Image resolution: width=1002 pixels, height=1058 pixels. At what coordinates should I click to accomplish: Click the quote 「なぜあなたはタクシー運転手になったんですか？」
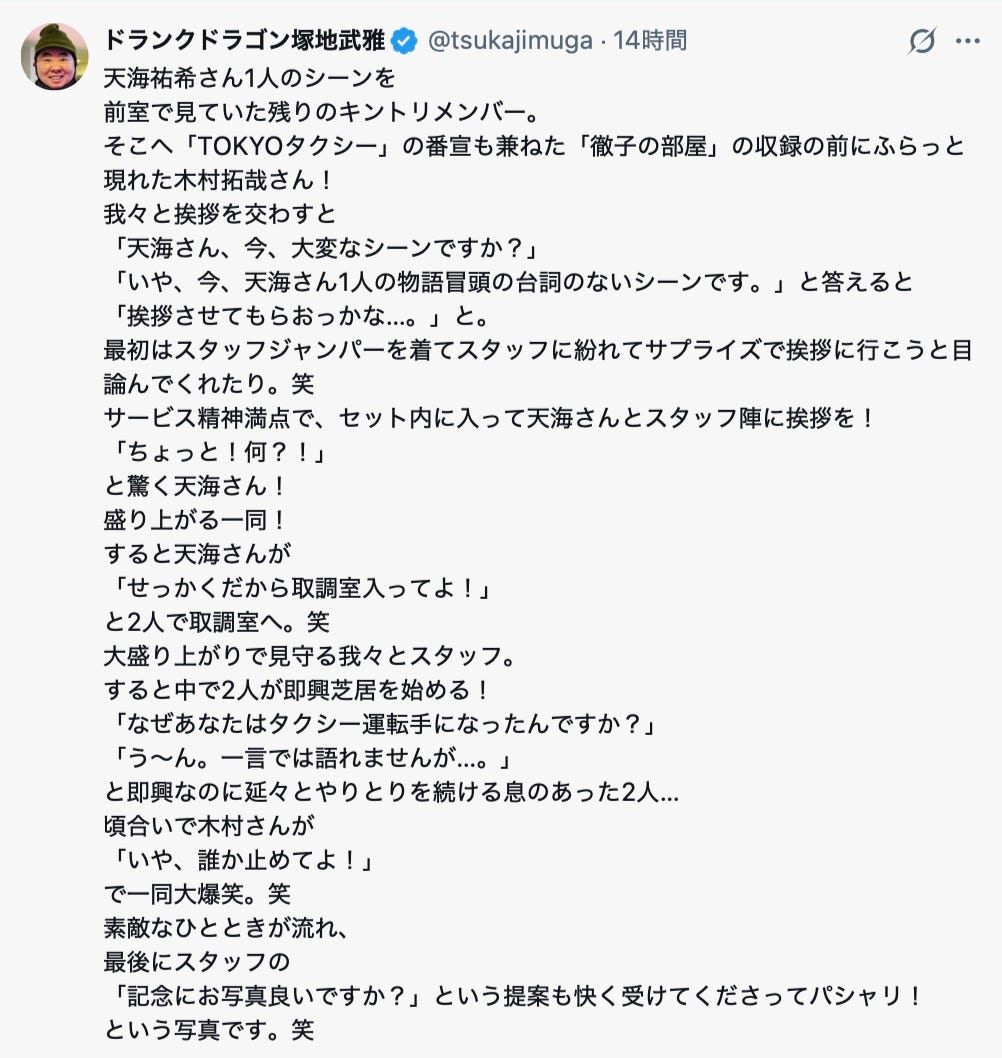(x=385, y=726)
